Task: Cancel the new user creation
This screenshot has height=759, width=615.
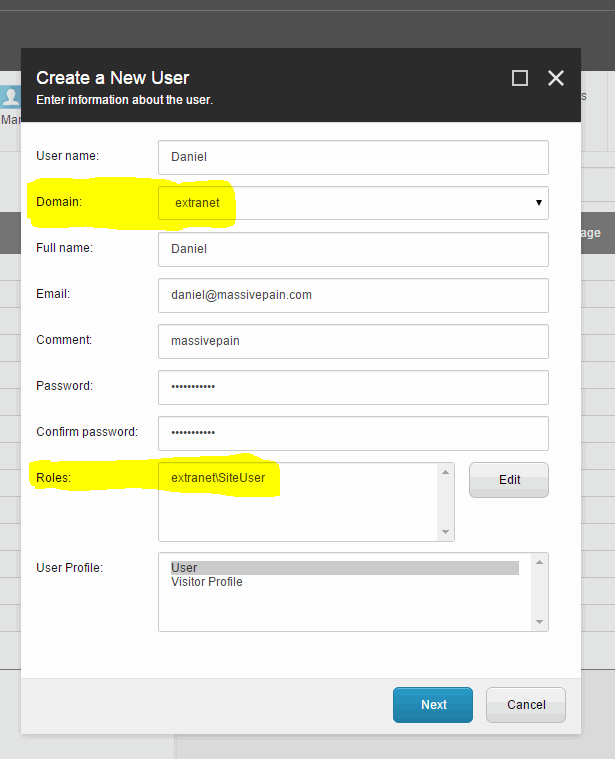Action: 526,705
